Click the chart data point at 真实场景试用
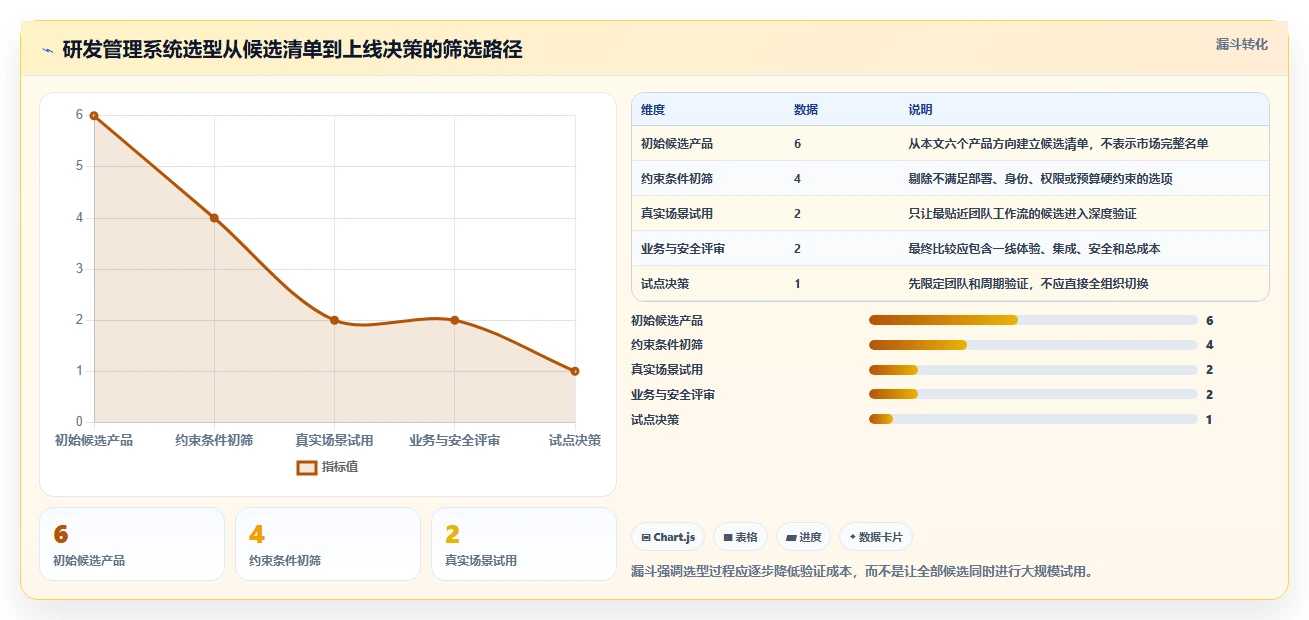Image resolution: width=1309 pixels, height=620 pixels. pos(334,320)
